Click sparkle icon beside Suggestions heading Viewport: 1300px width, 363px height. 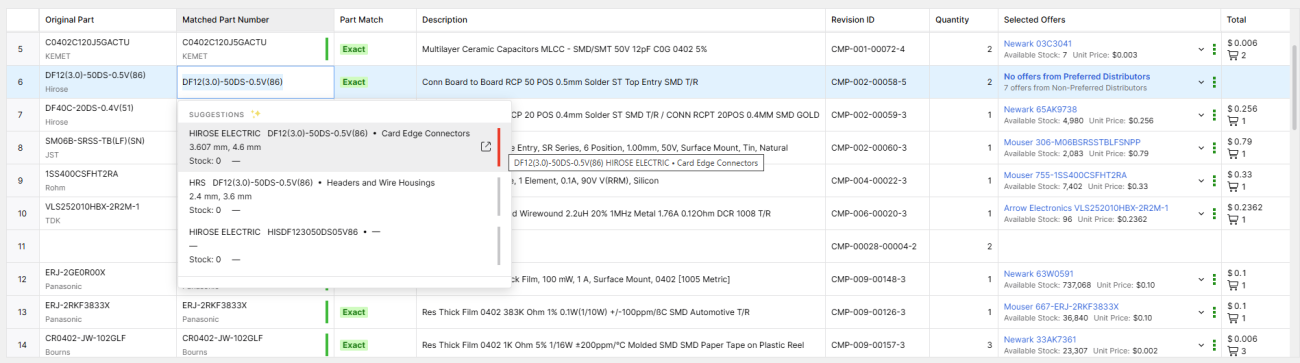click(255, 114)
